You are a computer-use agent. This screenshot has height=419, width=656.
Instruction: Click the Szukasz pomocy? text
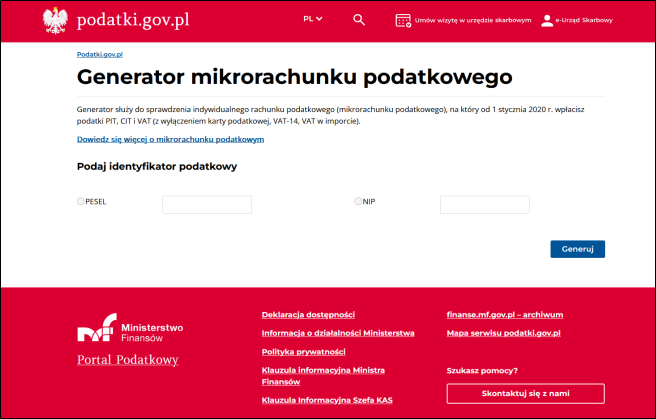pyautogui.click(x=482, y=370)
